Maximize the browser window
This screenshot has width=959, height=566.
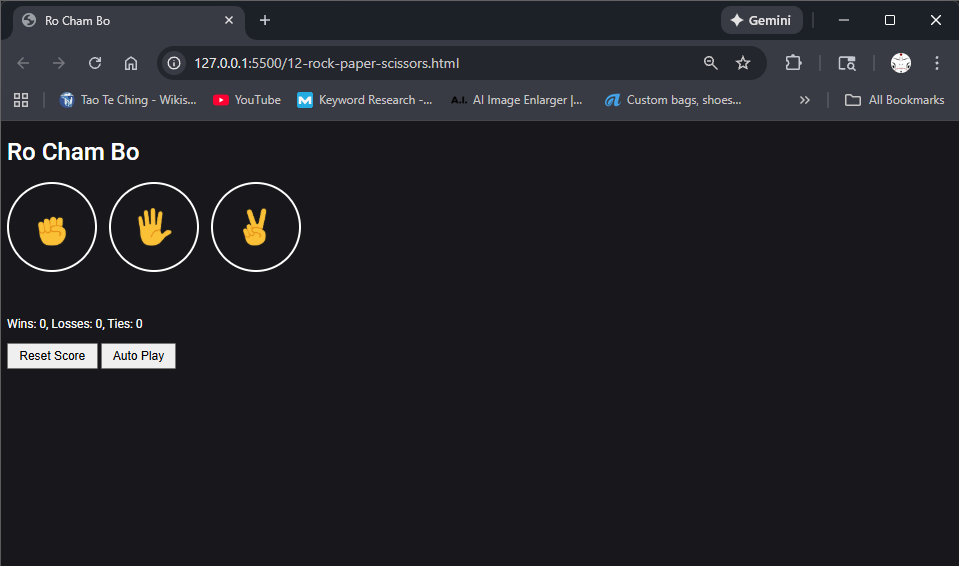click(890, 20)
